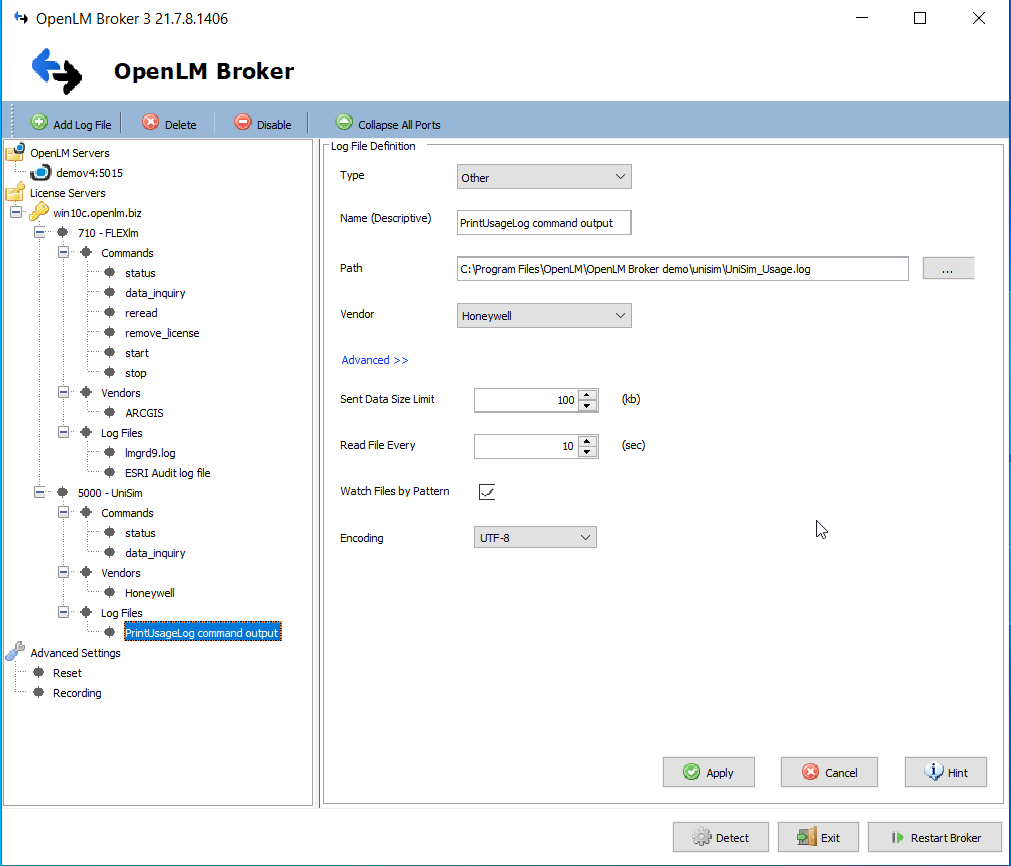Click the win10c.openlm.biz key icon
Image resolution: width=1011 pixels, height=866 pixels.
click(39, 212)
